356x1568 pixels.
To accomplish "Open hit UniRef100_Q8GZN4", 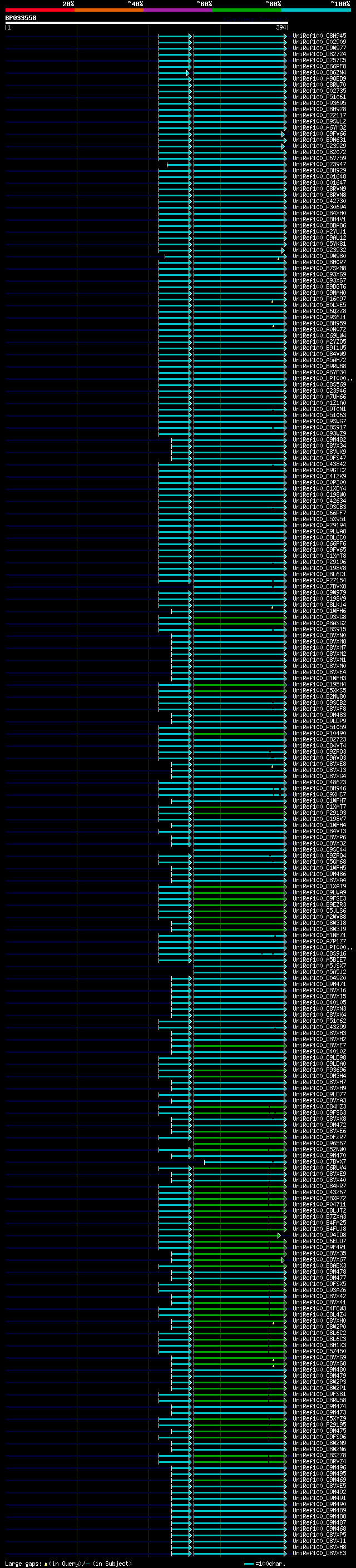I will pos(319,72).
